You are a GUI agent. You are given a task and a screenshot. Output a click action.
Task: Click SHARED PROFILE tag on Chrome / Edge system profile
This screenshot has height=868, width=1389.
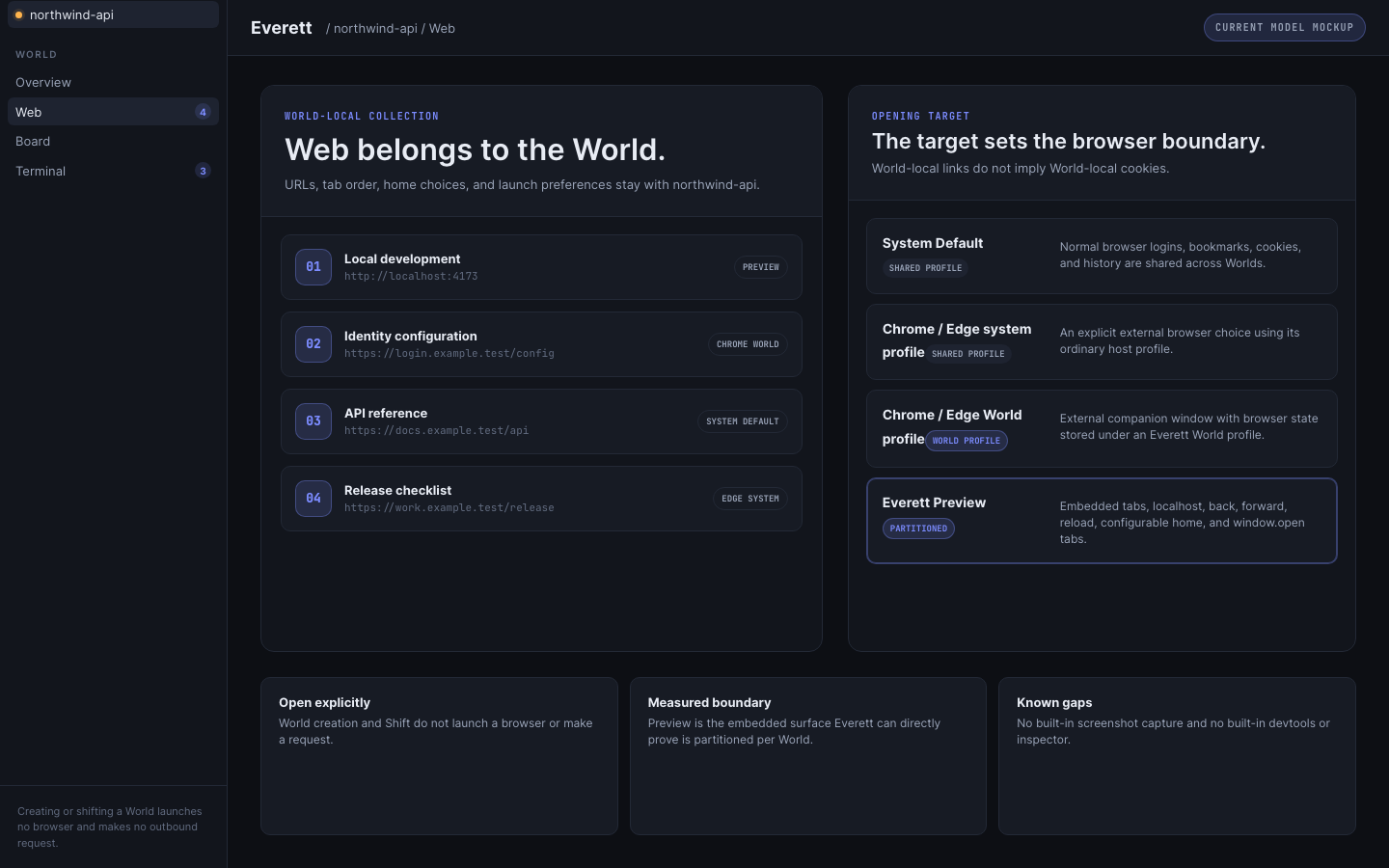click(x=968, y=354)
